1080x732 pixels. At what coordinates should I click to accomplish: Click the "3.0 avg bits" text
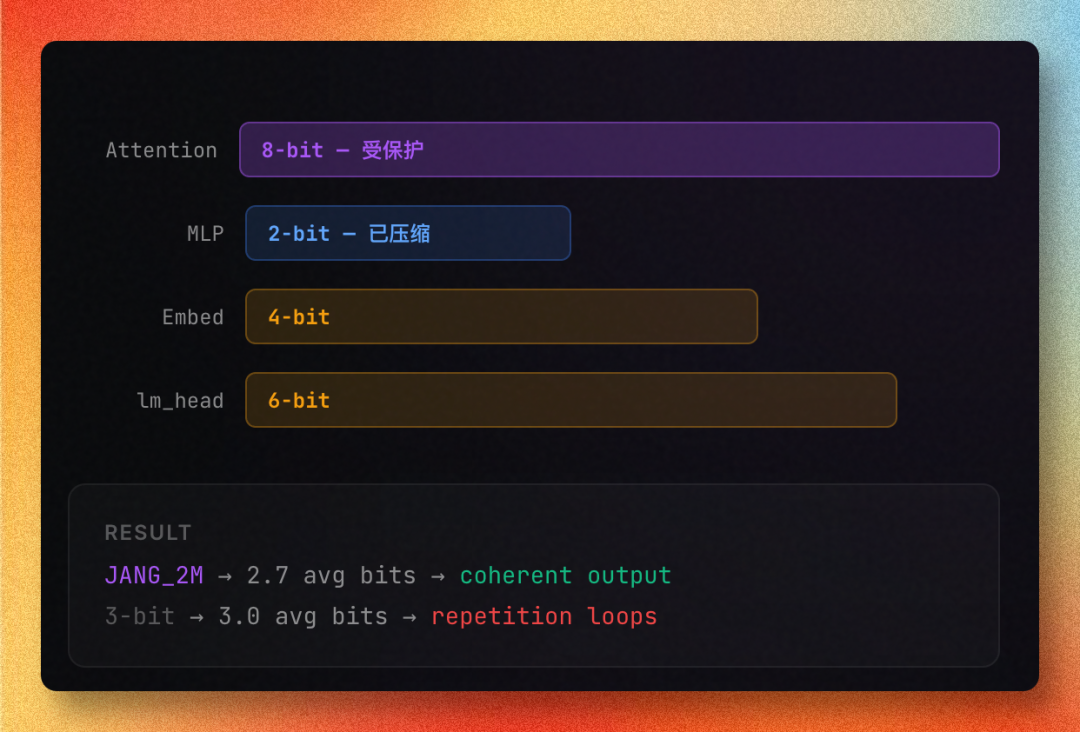point(303,616)
